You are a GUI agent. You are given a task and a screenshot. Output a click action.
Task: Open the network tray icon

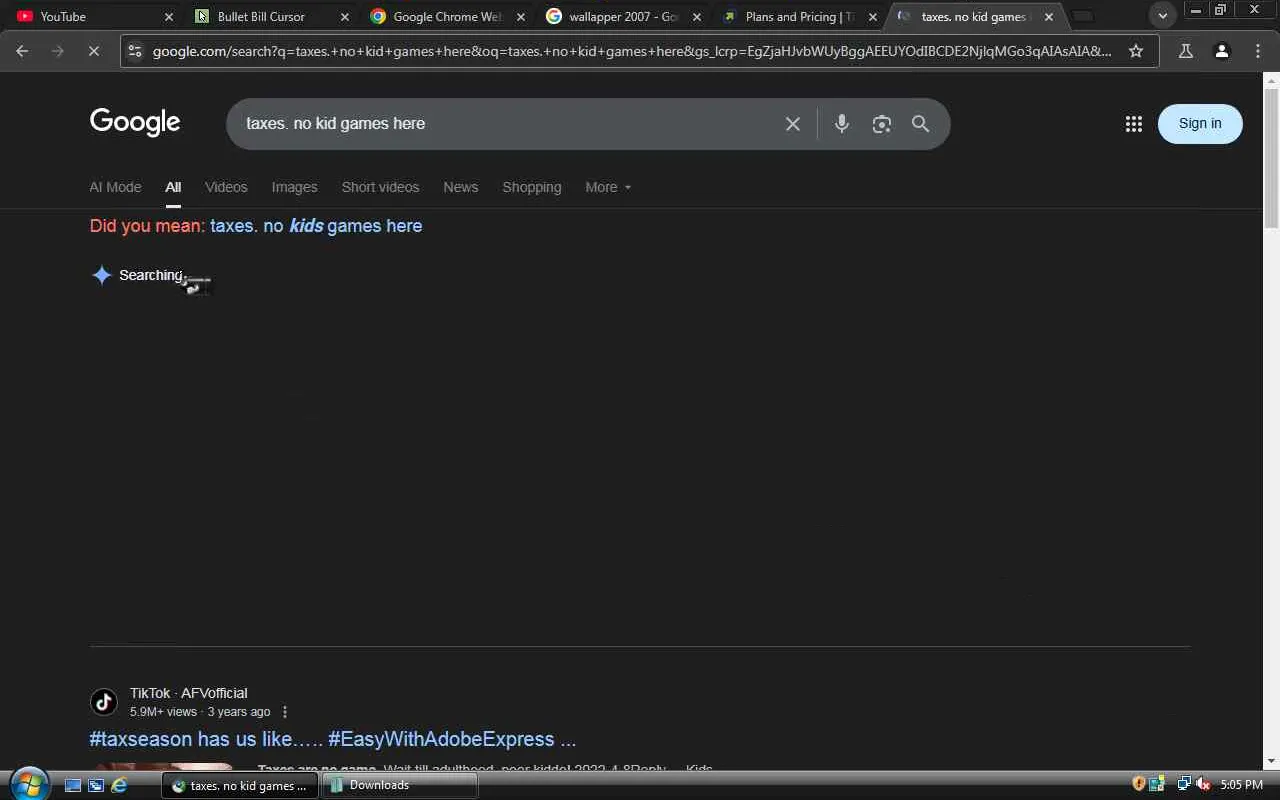tap(1184, 784)
